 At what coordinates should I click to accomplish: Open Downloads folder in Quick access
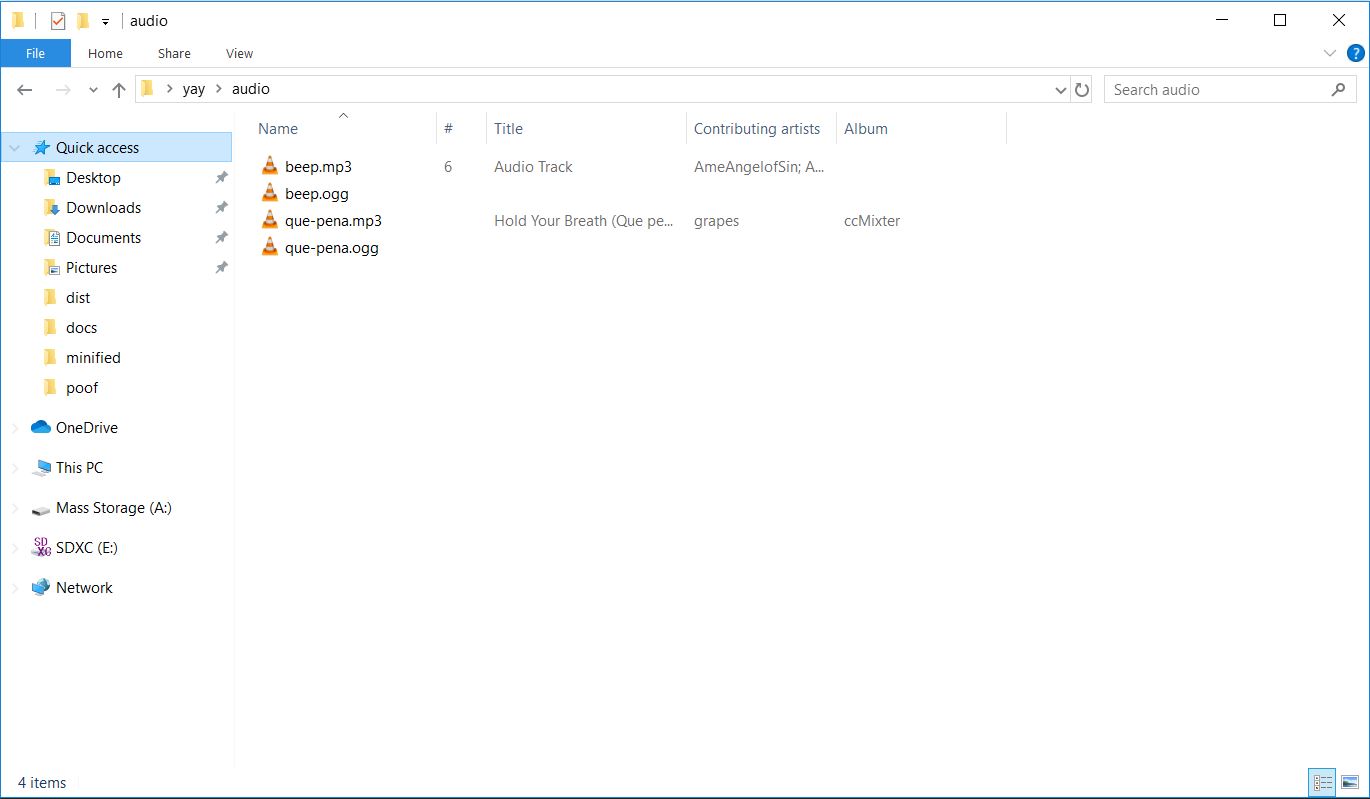[x=103, y=208]
